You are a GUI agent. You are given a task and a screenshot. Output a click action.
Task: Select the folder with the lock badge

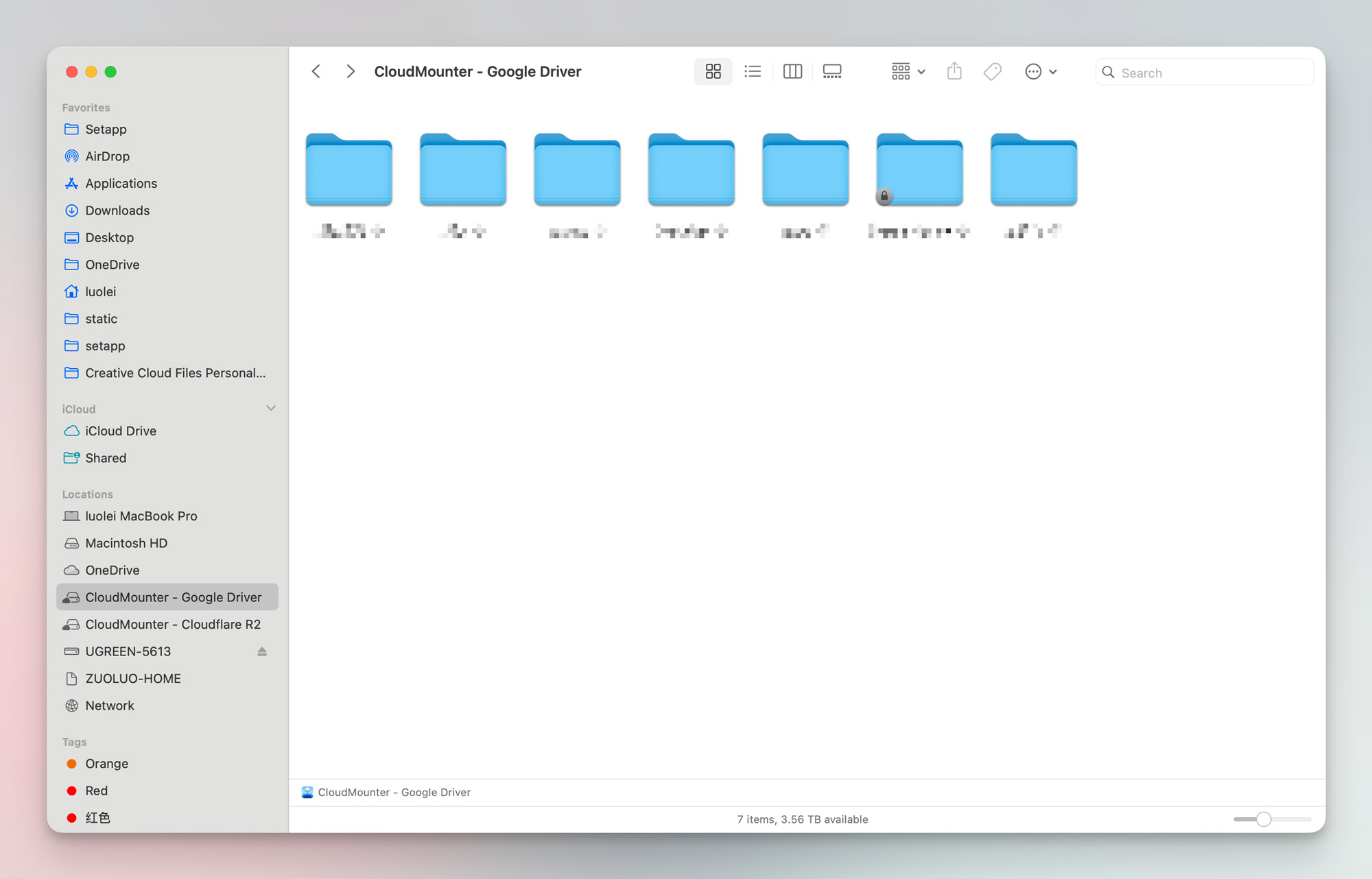(x=920, y=169)
